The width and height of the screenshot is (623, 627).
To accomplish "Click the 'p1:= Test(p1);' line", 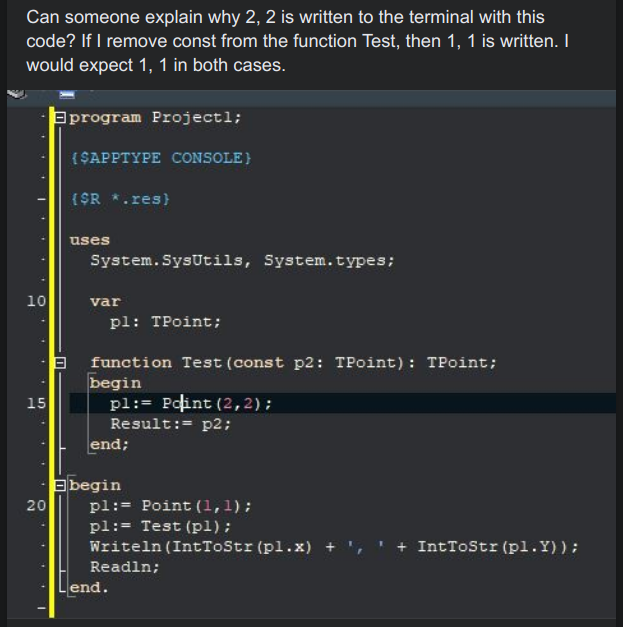I will (x=160, y=526).
